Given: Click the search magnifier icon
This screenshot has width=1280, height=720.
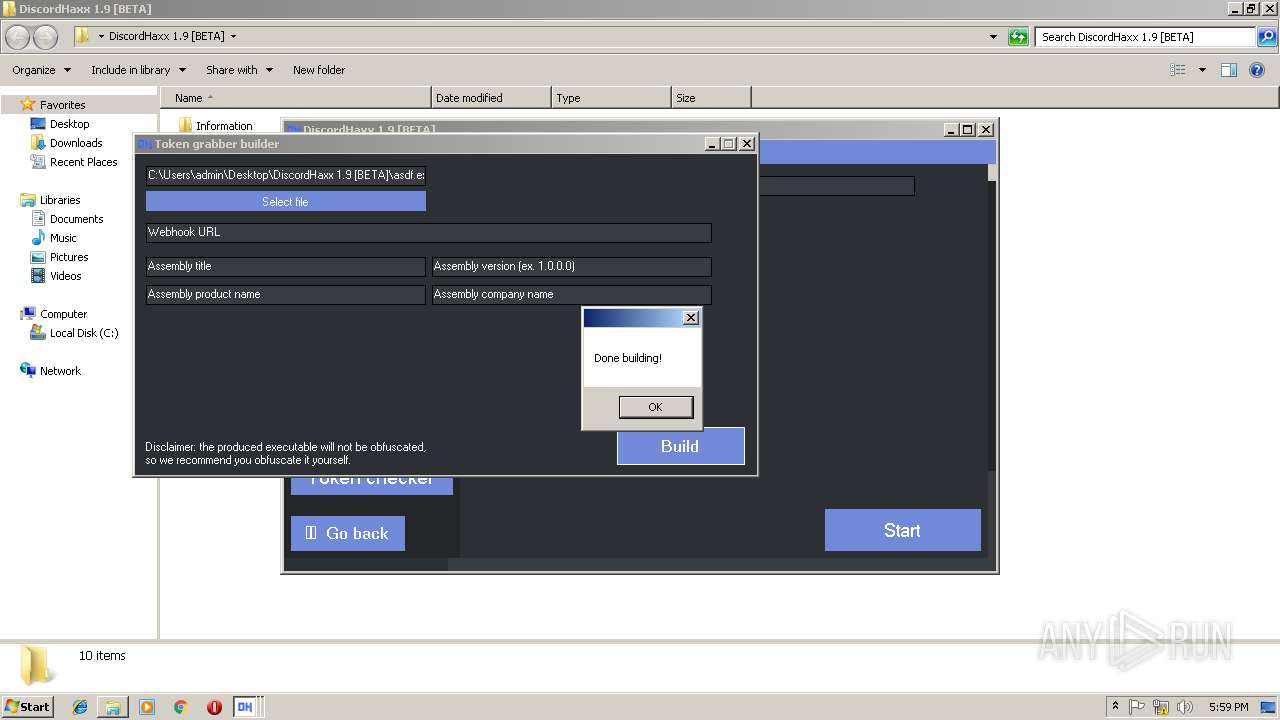Looking at the screenshot, I should click(x=1267, y=37).
